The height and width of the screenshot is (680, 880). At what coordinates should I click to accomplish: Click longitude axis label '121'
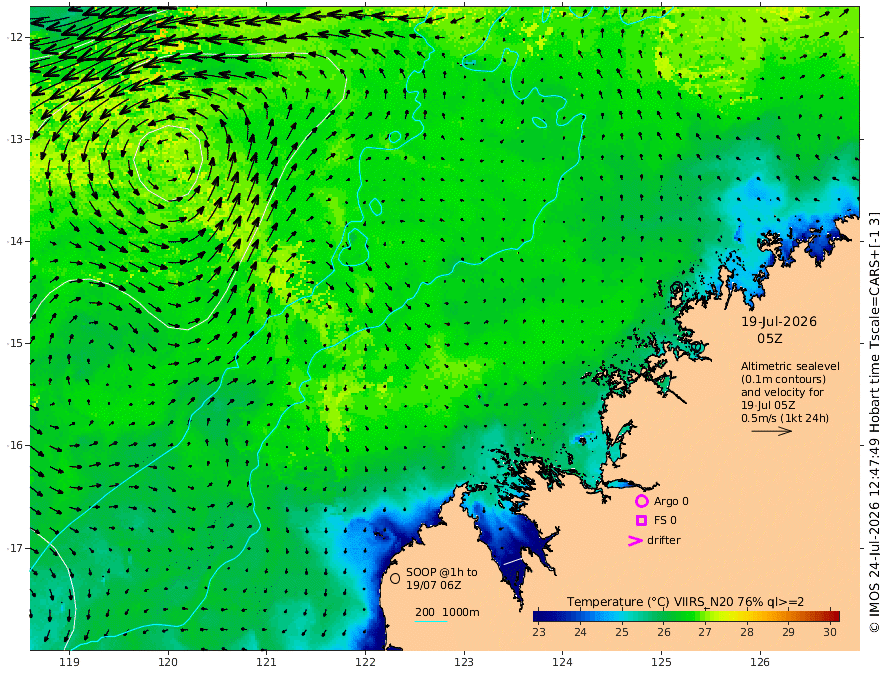267,662
